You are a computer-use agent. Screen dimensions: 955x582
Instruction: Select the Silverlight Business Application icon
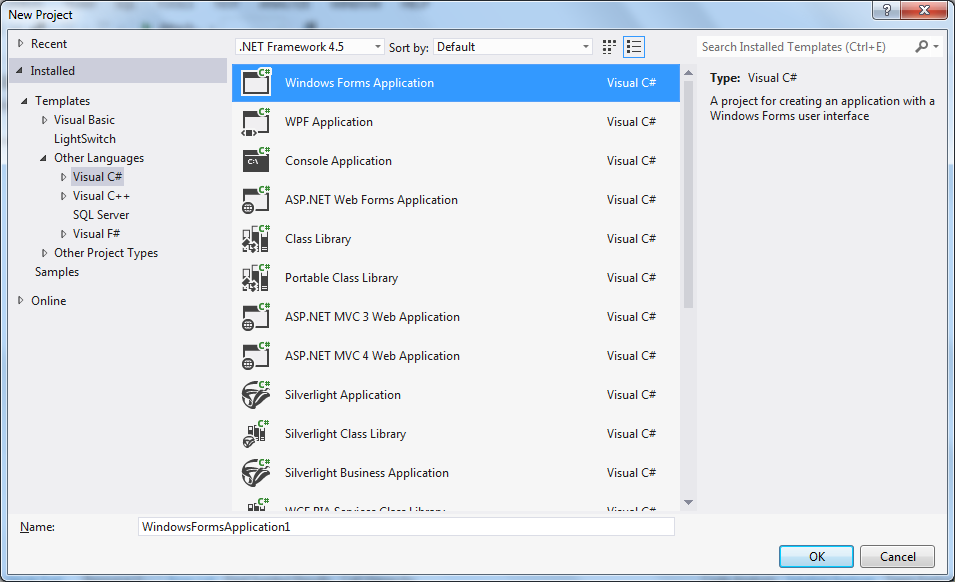[256, 472]
